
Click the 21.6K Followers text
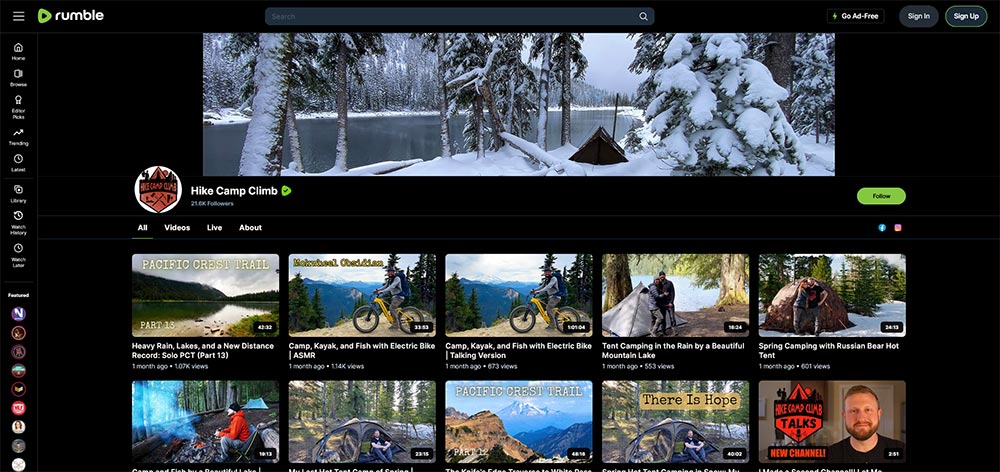point(212,203)
